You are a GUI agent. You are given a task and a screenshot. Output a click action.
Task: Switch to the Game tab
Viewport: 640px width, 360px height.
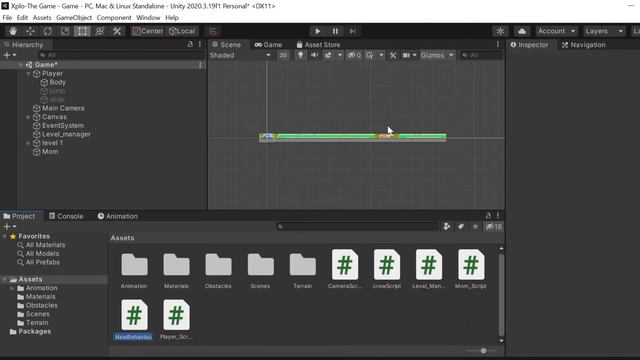[x=268, y=44]
